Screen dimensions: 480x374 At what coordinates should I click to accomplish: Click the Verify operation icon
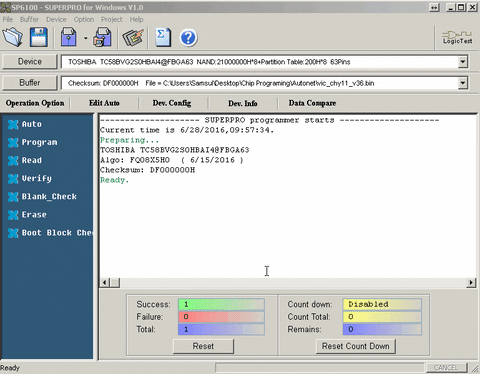pos(13,179)
